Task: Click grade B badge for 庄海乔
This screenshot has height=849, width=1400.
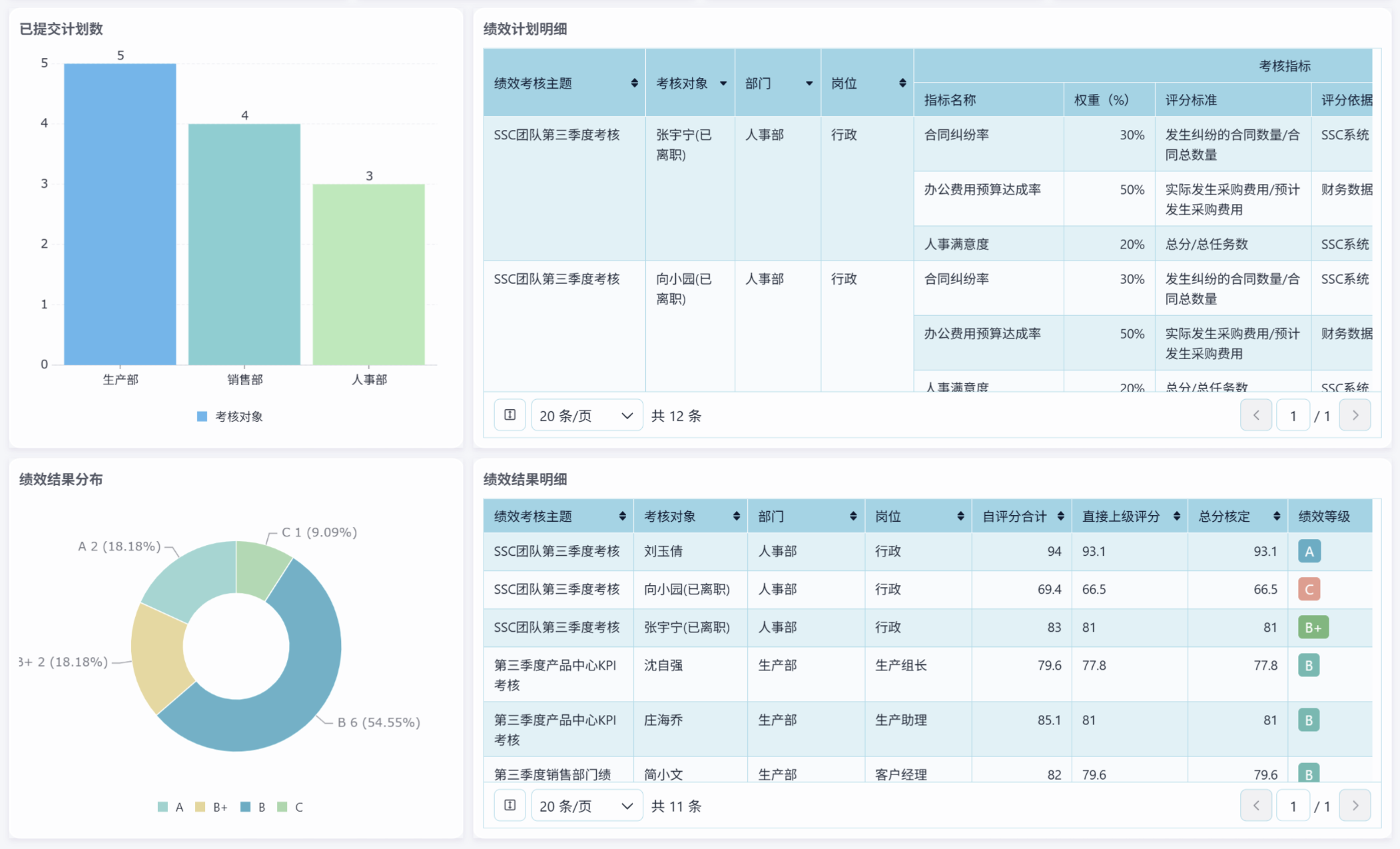Action: click(1309, 720)
